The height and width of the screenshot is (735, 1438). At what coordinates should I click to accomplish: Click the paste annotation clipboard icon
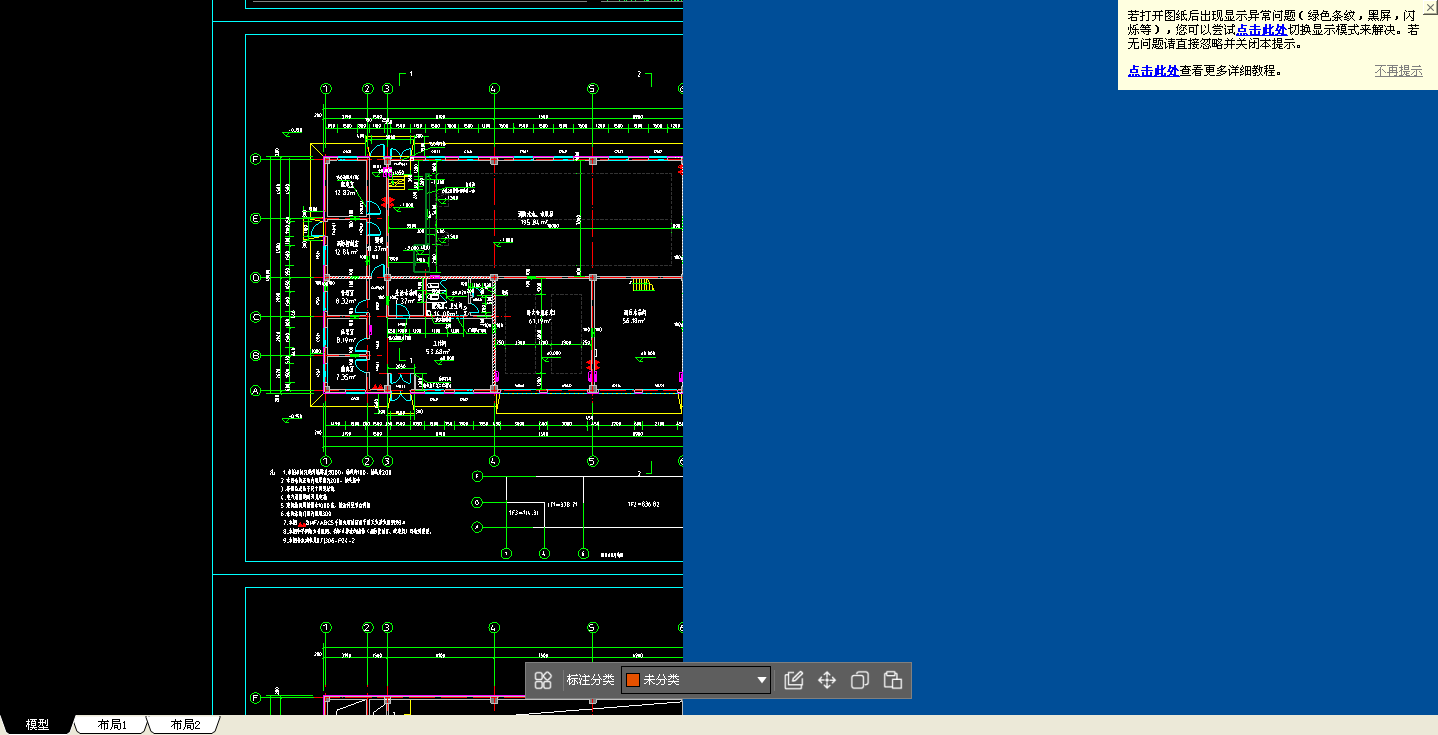pos(893,681)
